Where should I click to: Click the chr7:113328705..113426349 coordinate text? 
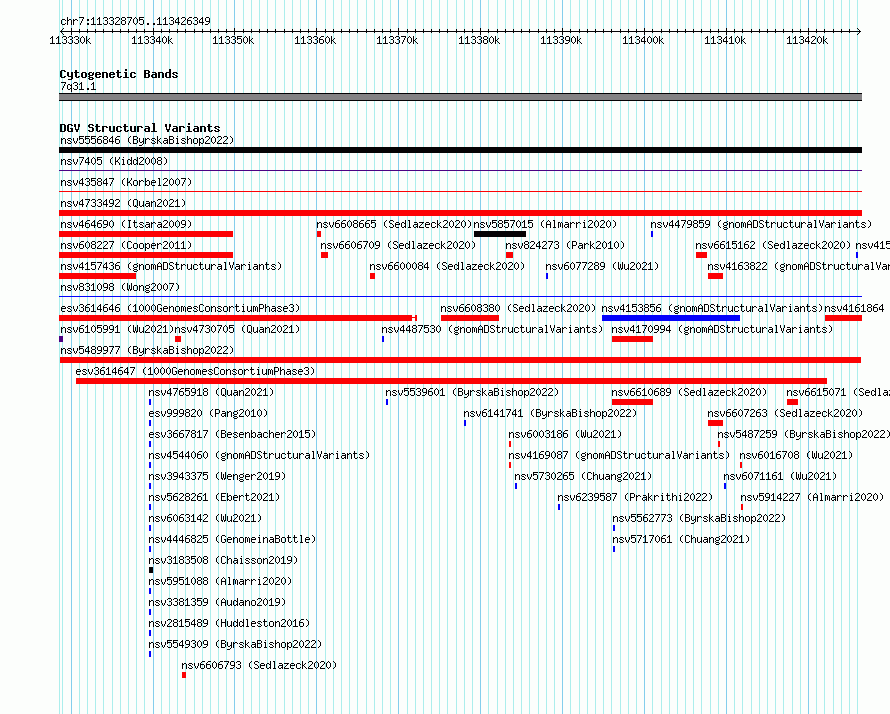(x=135, y=21)
